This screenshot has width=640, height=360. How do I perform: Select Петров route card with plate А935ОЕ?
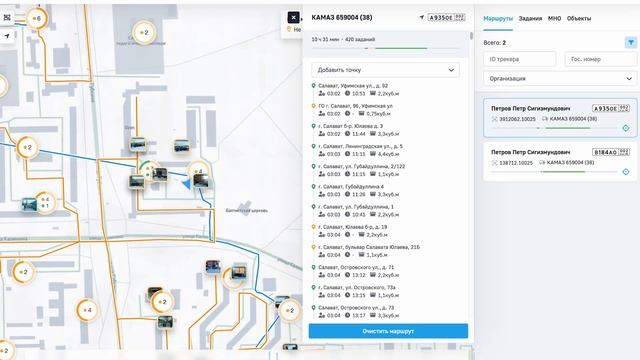coord(560,118)
